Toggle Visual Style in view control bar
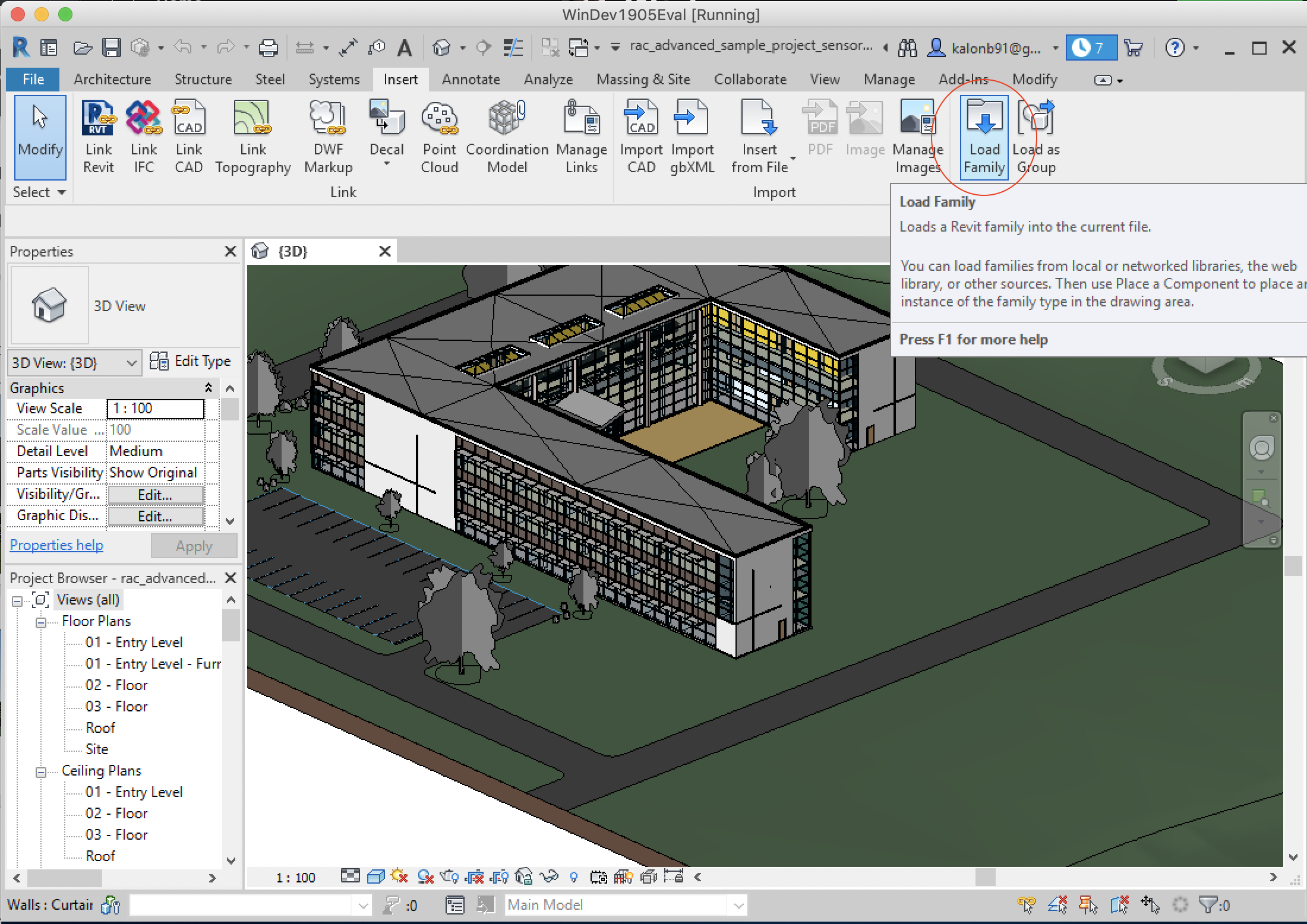Viewport: 1307px width, 924px height. pyautogui.click(x=375, y=876)
